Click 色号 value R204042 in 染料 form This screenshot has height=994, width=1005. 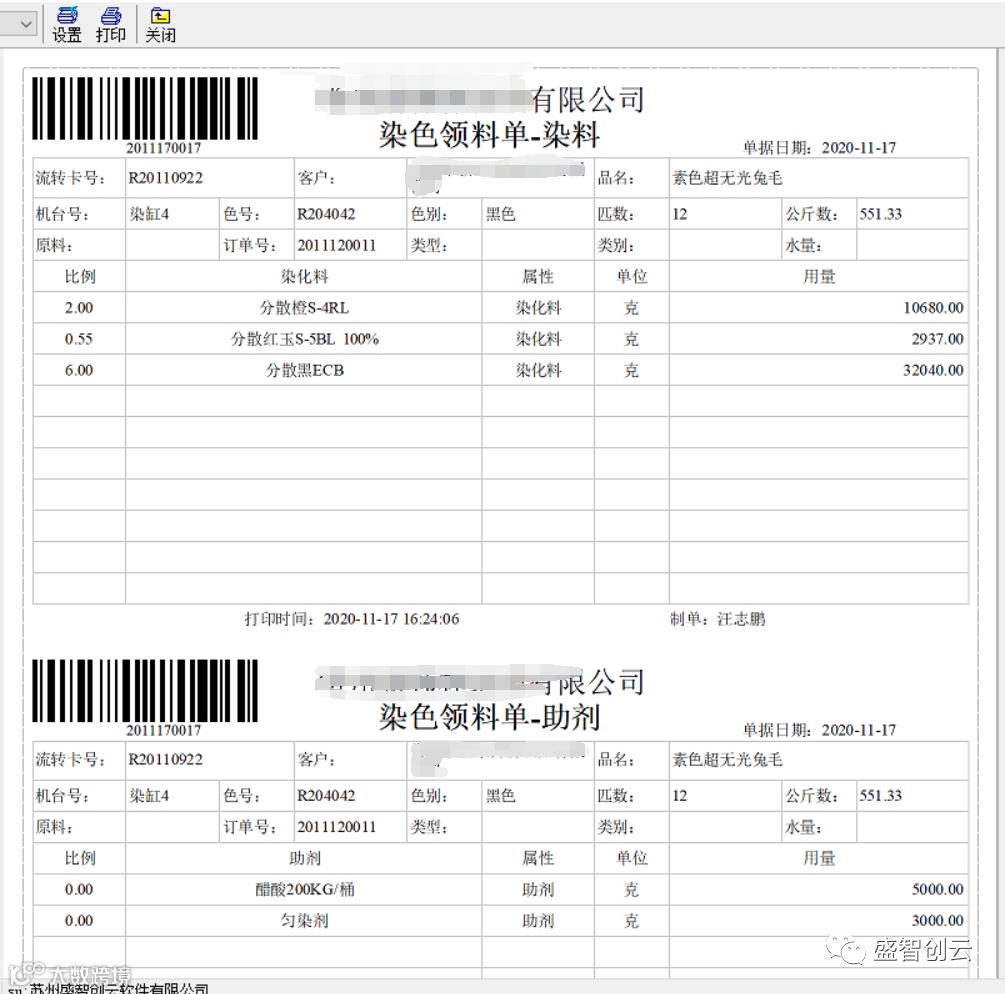326,214
